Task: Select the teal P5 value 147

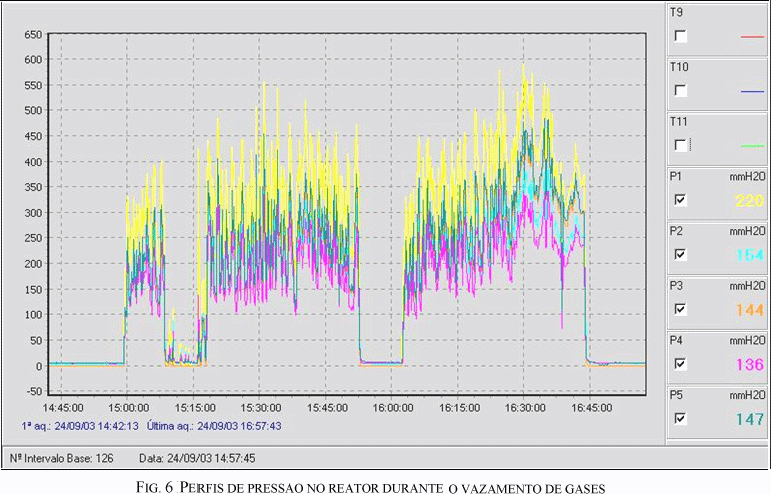Action: click(x=749, y=419)
